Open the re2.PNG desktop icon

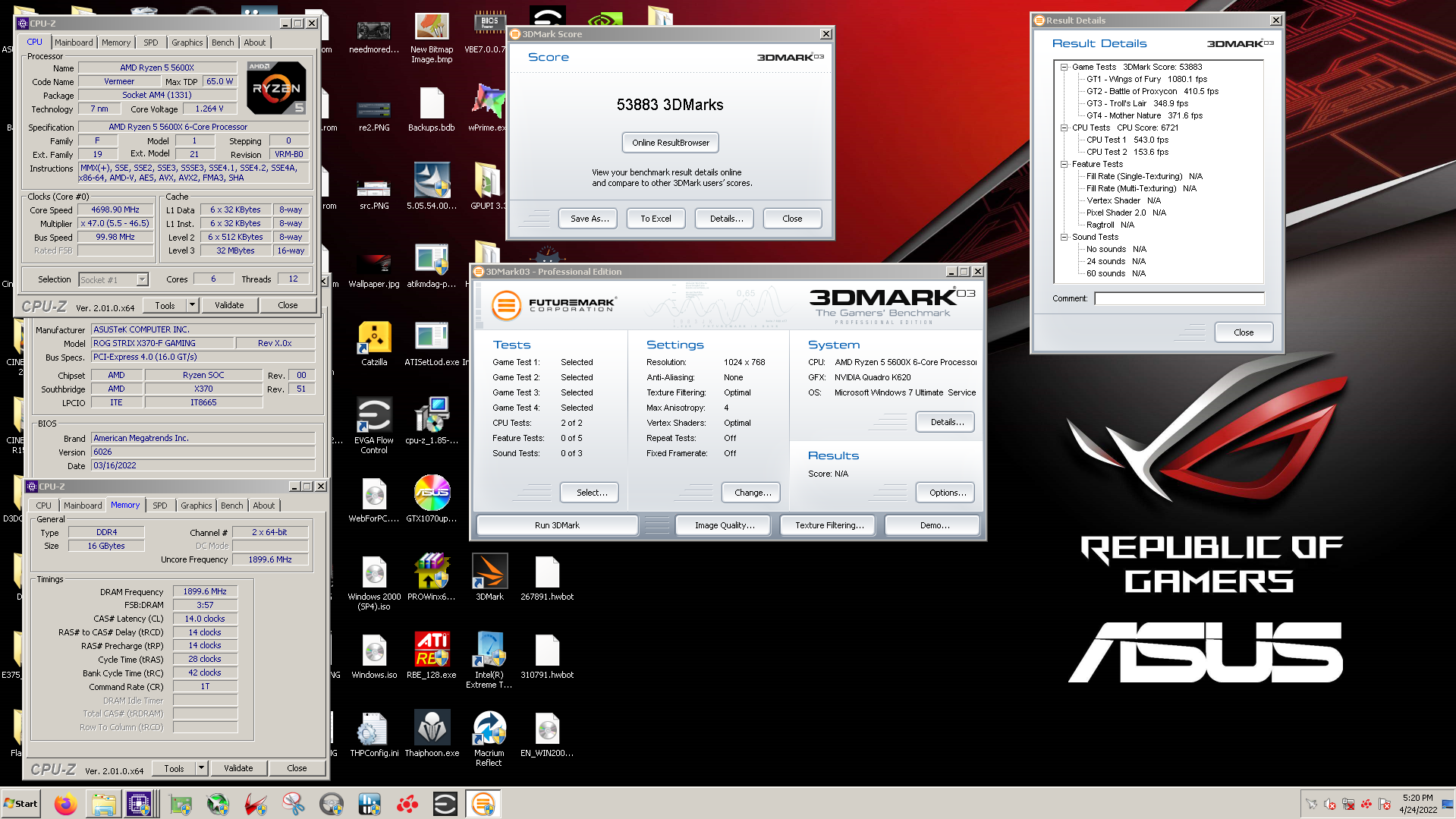[374, 109]
